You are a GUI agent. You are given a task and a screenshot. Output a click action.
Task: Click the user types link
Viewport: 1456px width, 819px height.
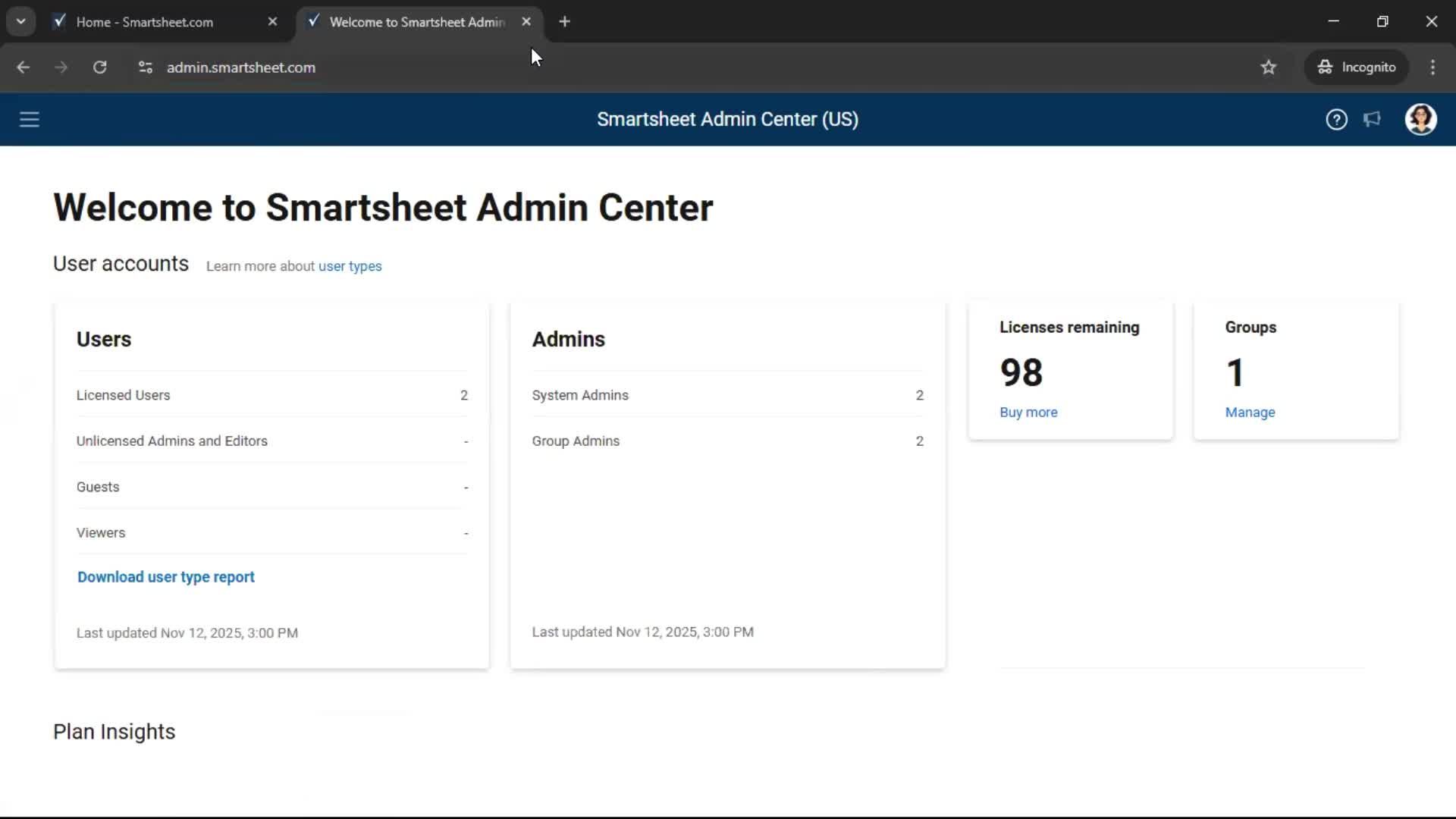[350, 266]
